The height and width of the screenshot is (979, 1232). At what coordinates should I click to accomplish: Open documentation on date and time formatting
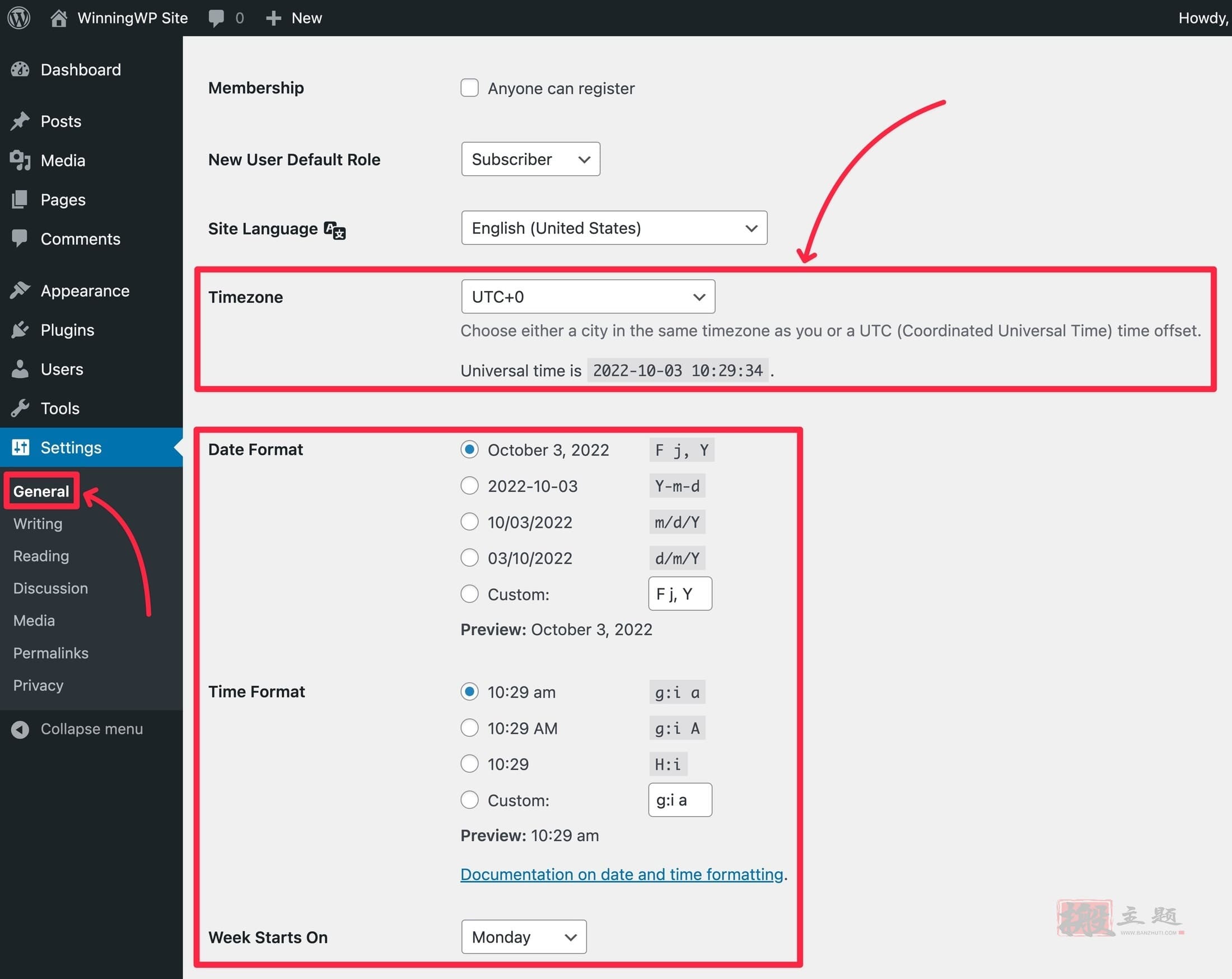coord(622,874)
